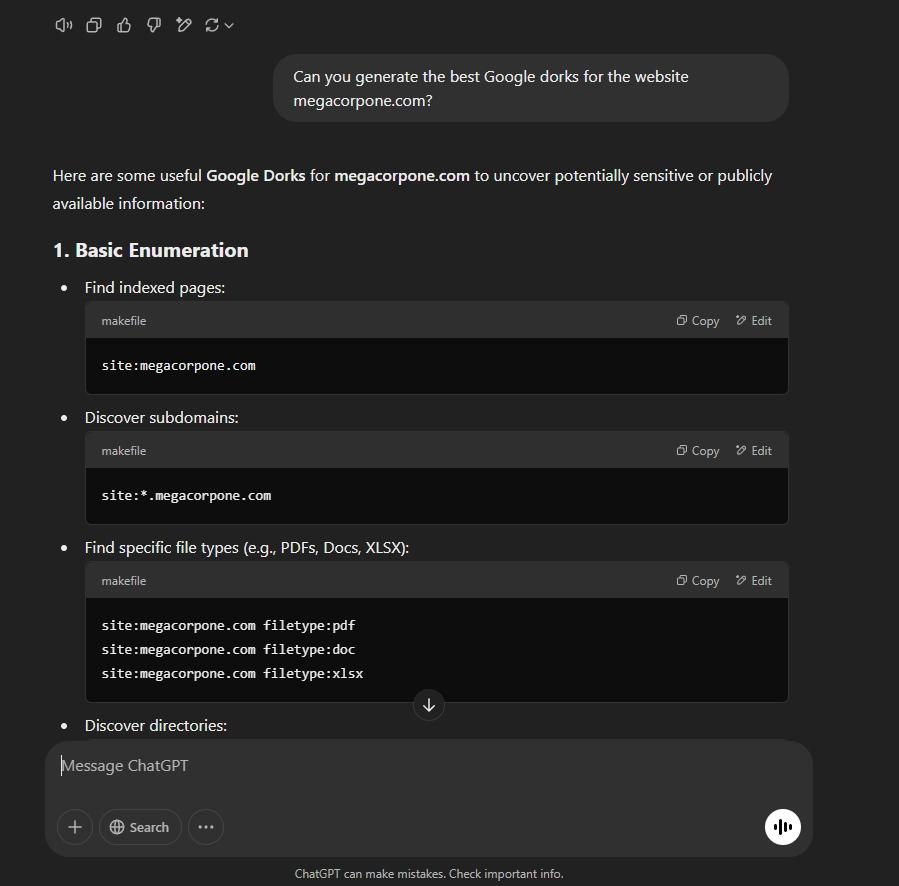Regenerate the ChatGPT response
Viewport: 899px width, 886px height.
(x=214, y=25)
